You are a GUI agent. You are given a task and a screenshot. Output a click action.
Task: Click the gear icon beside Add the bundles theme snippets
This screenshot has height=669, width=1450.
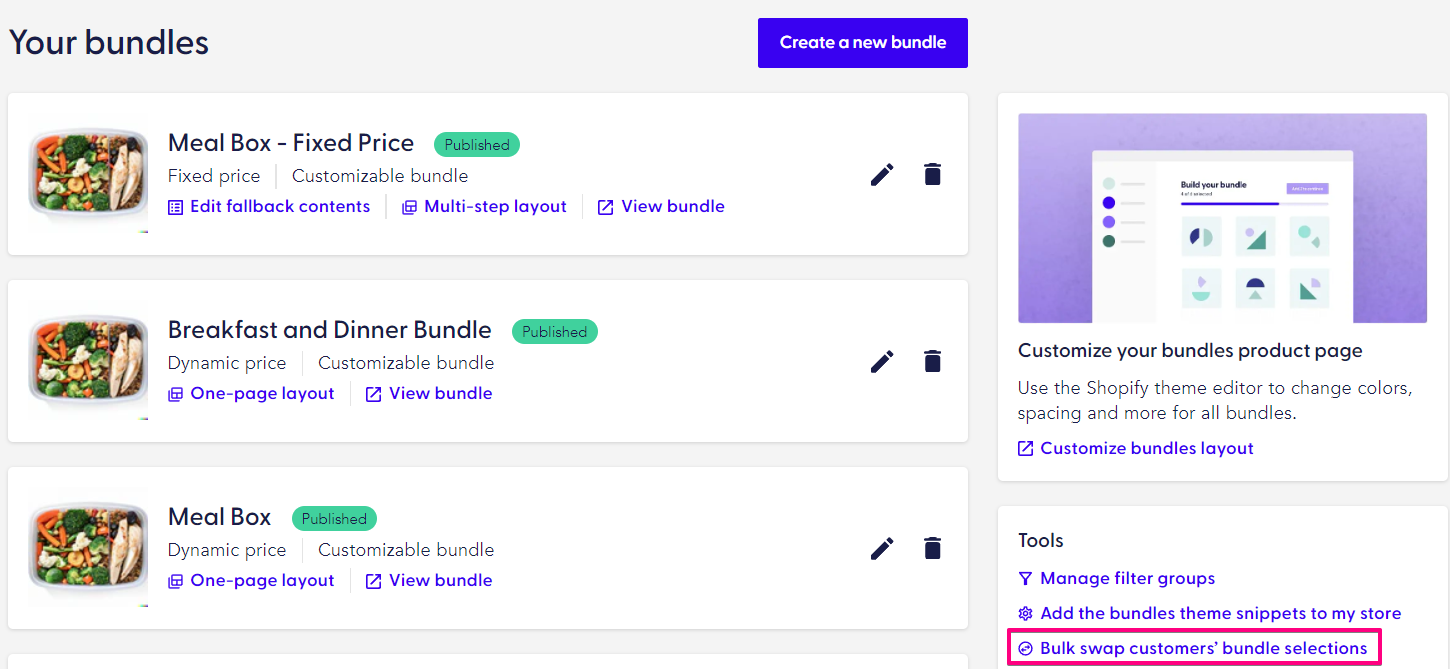tap(1025, 614)
